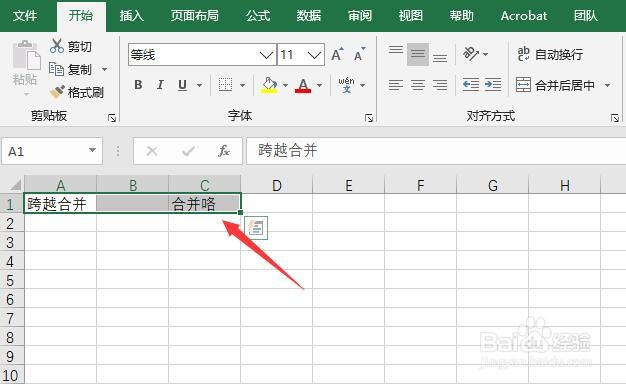Screen dimensions: 626x384
Task: Open the Fill Color dropdown arrow
Action: pyautogui.click(x=285, y=85)
